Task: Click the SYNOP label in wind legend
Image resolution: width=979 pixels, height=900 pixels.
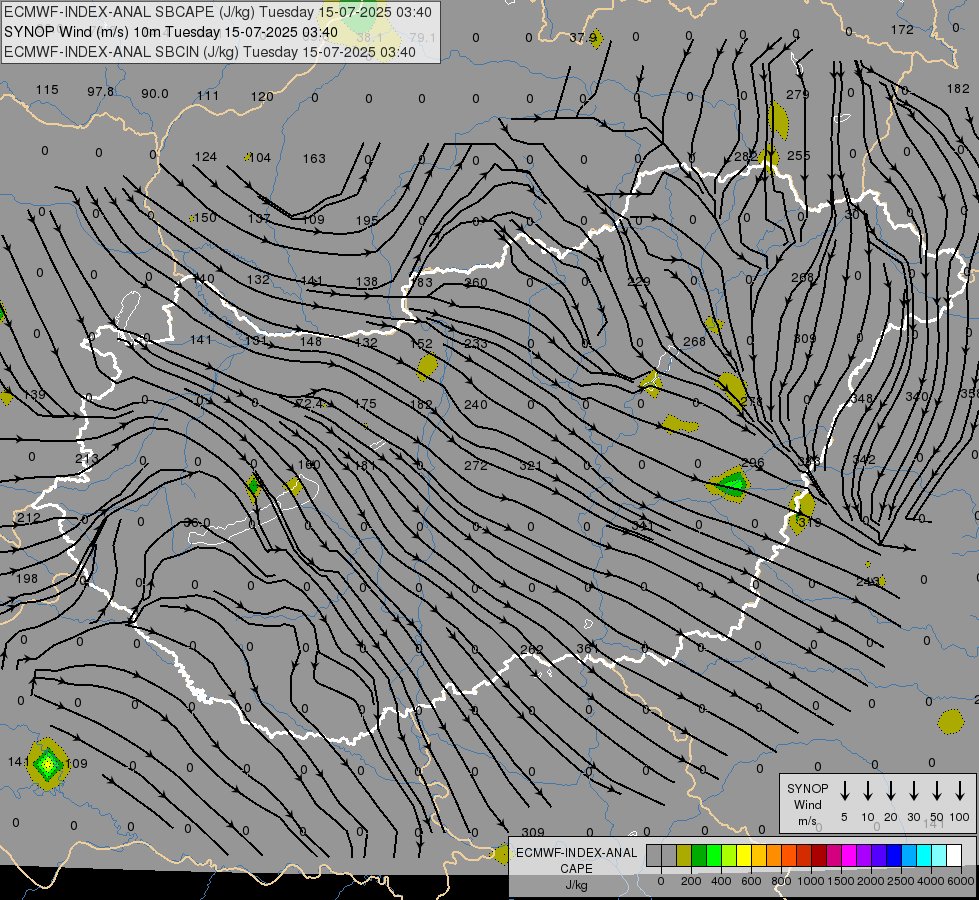Action: pyautogui.click(x=807, y=788)
